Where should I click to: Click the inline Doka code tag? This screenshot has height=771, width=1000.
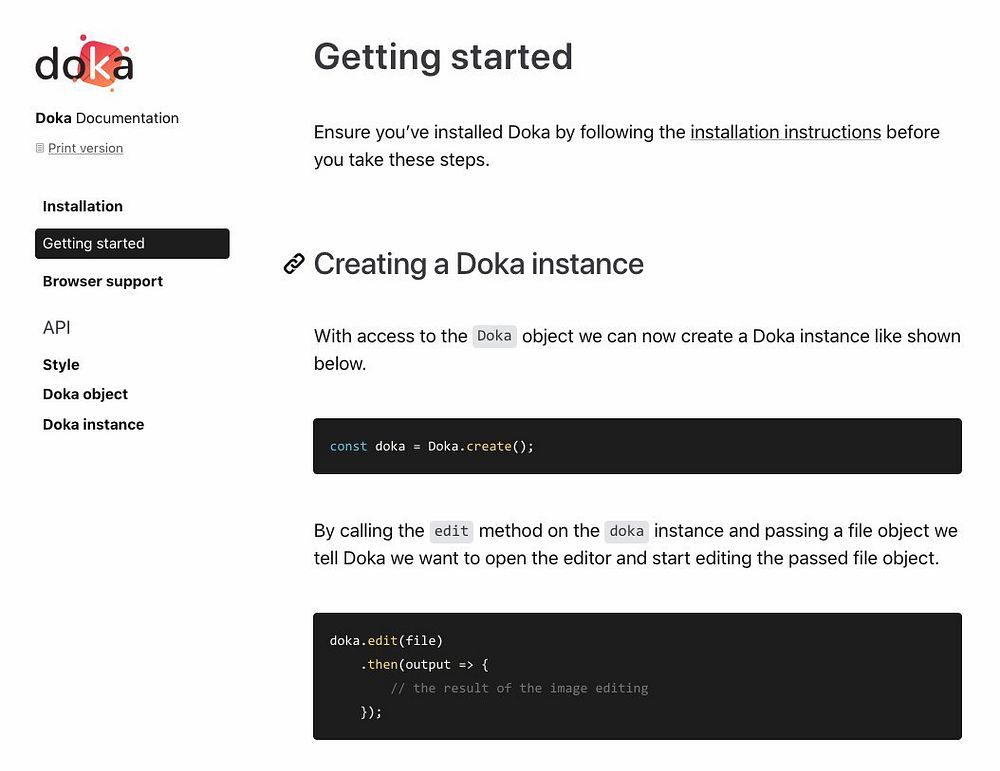(494, 336)
